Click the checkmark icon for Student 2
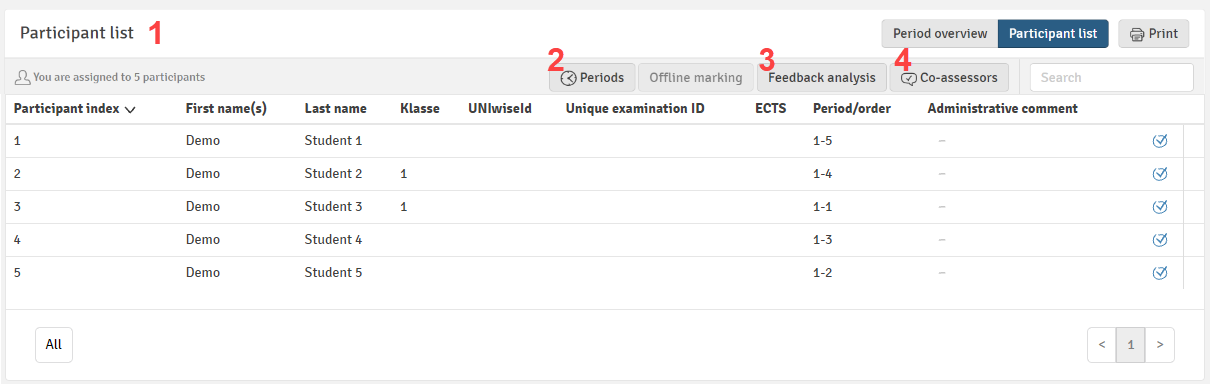 coord(1160,174)
